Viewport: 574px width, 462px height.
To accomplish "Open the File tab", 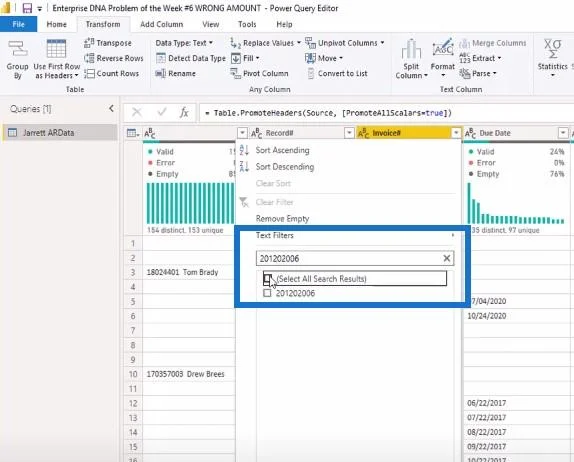I will click(18, 24).
